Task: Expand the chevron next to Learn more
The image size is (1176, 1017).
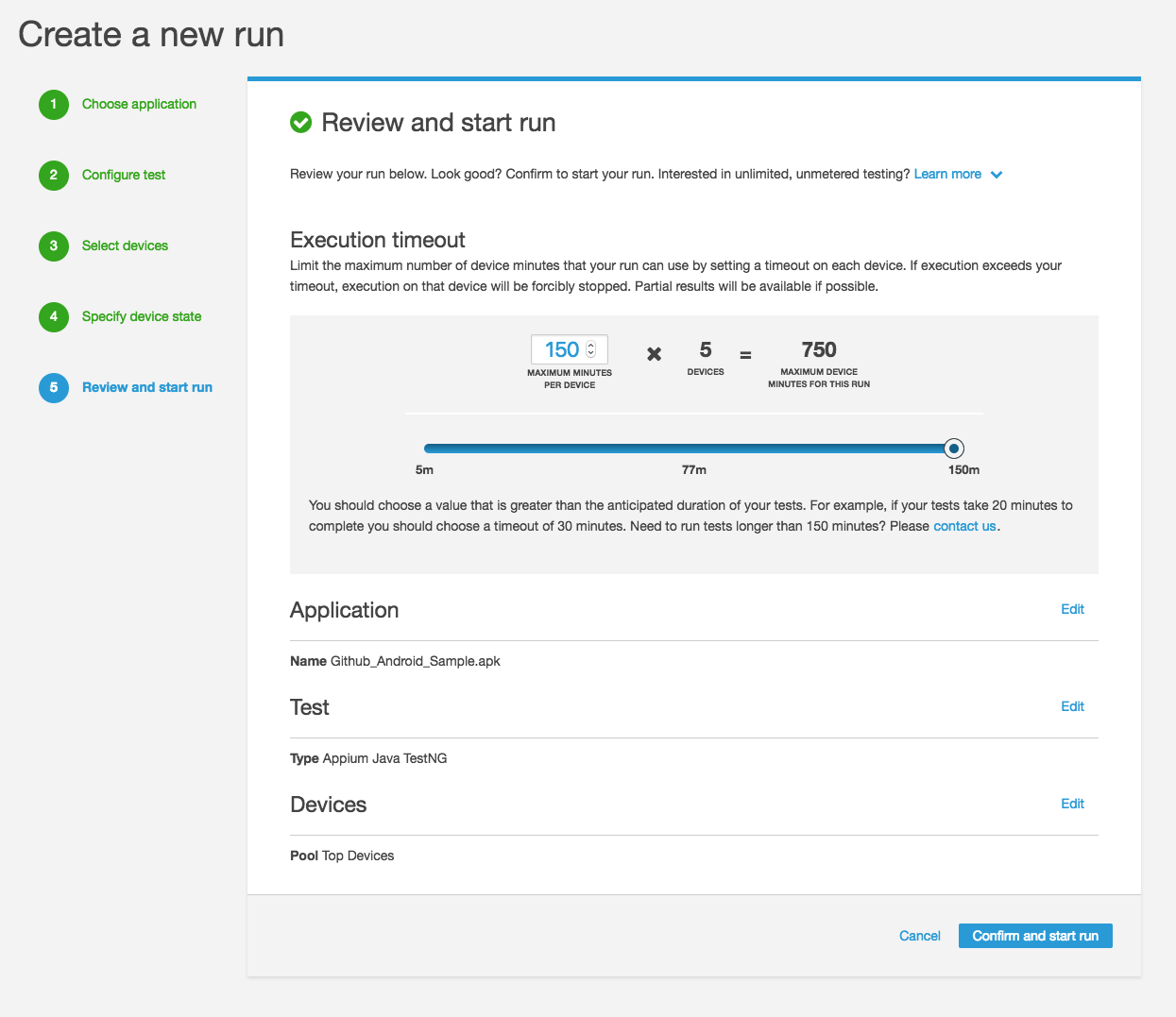Action: pyautogui.click(x=997, y=175)
